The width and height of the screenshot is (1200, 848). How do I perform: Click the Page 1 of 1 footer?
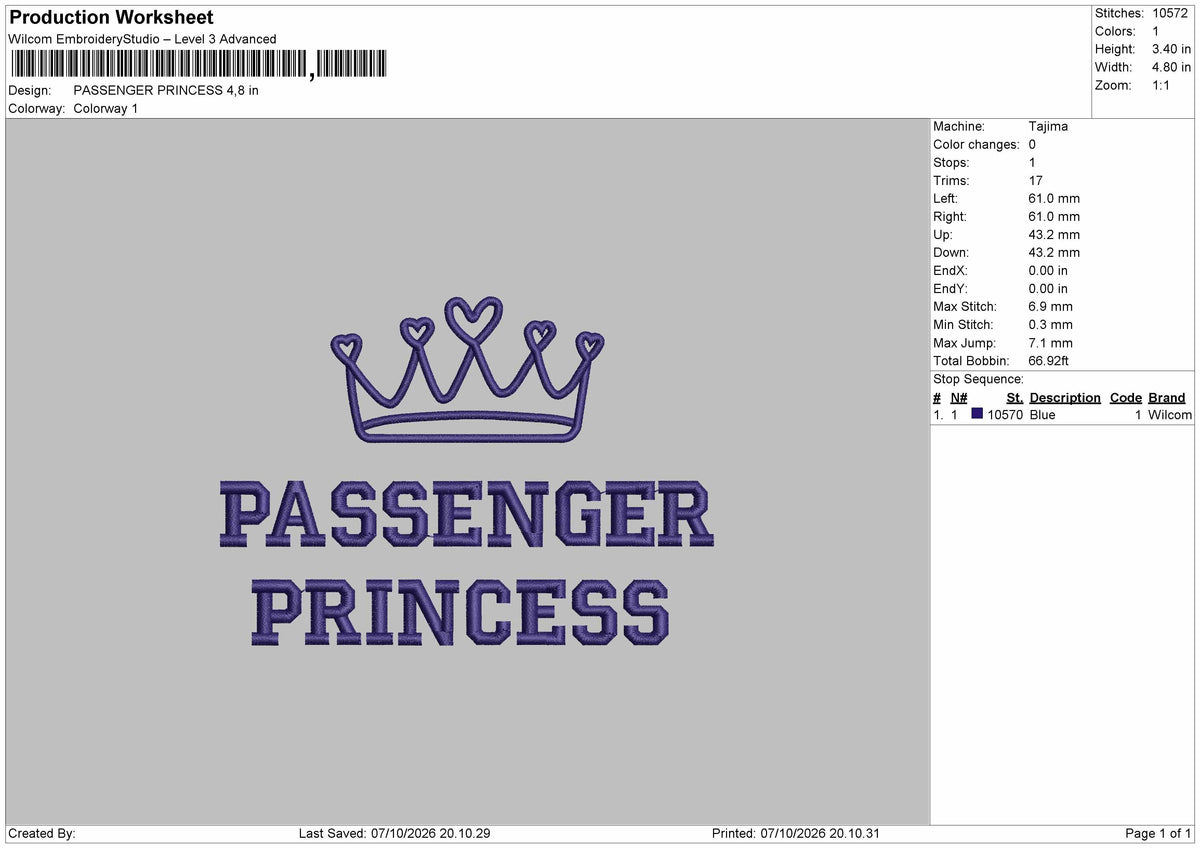[1158, 833]
